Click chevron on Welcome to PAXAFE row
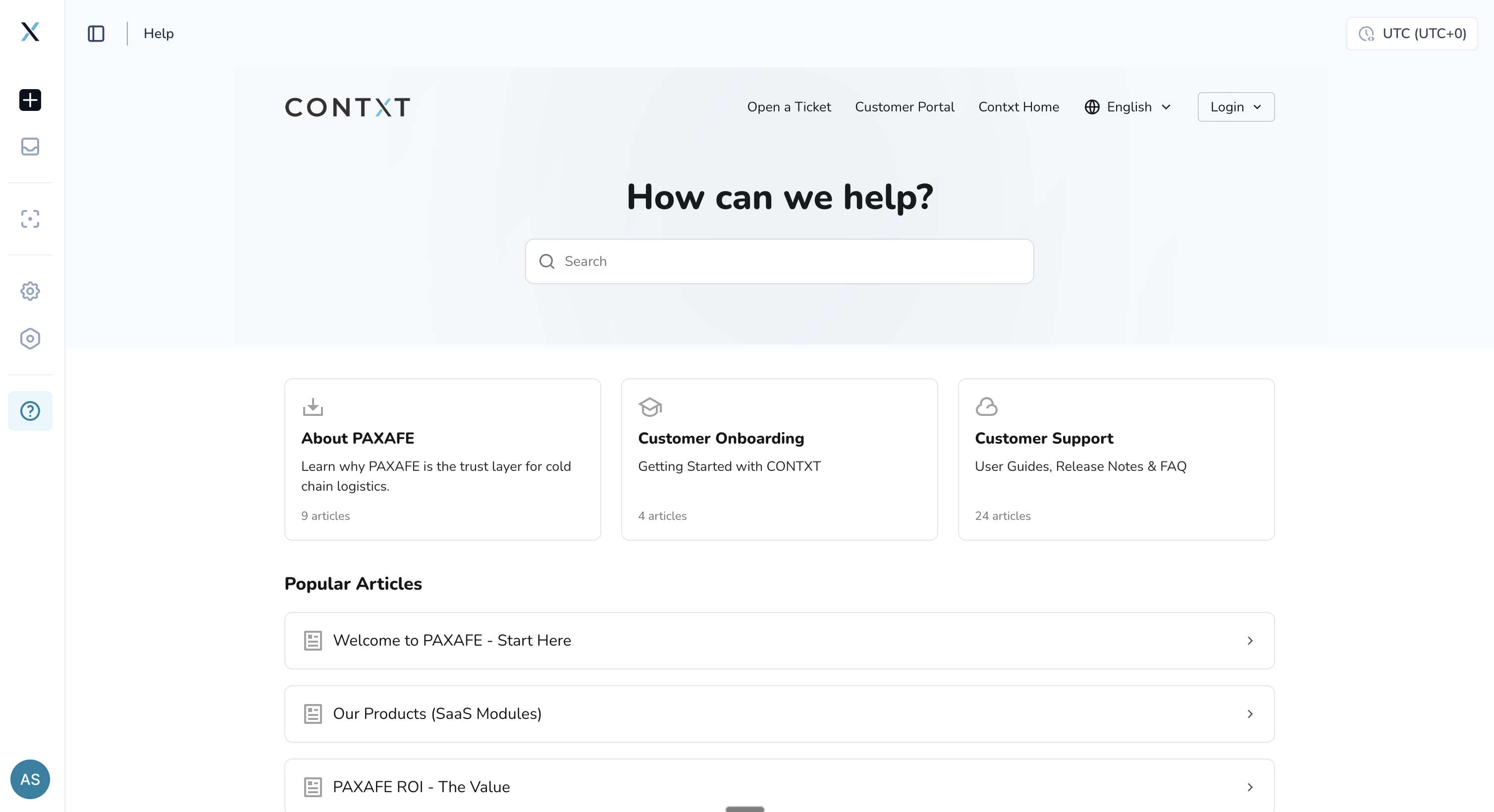 point(1250,641)
